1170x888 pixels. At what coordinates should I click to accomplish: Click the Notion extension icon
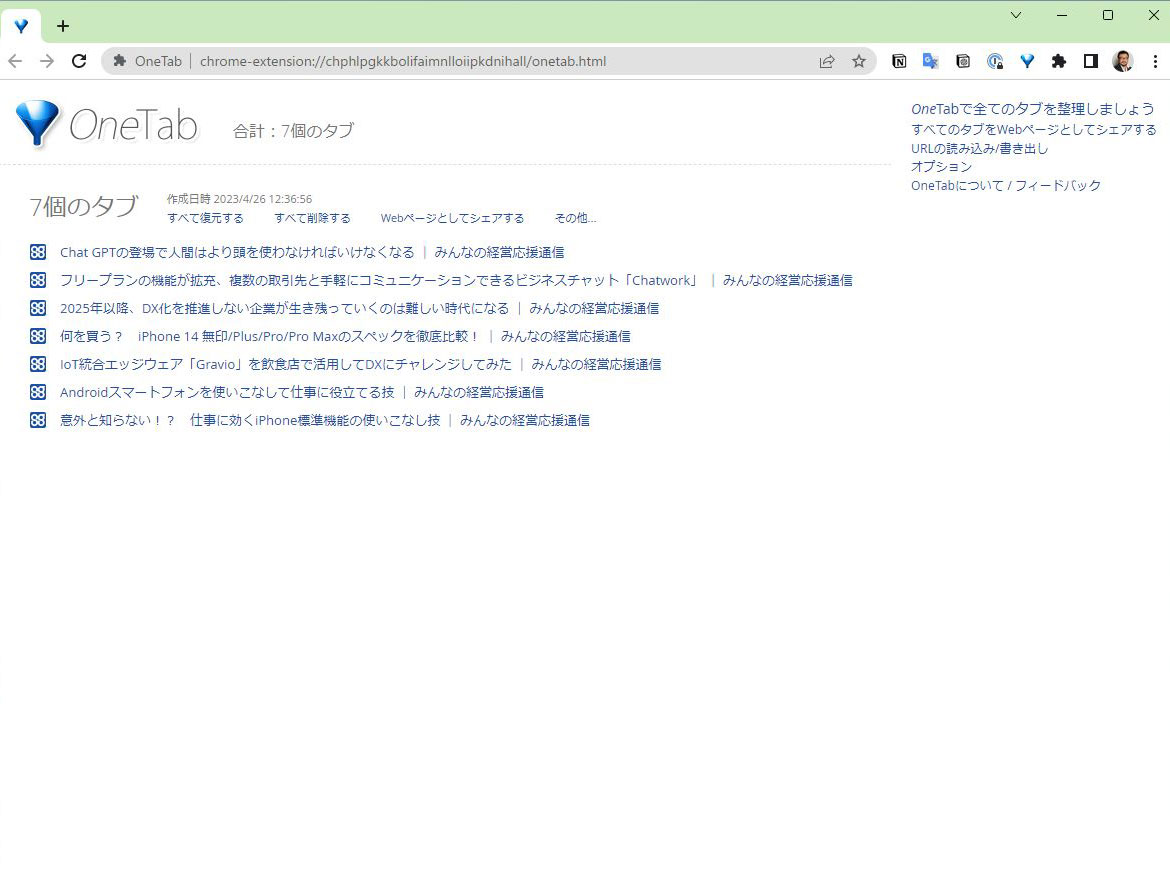coord(899,61)
